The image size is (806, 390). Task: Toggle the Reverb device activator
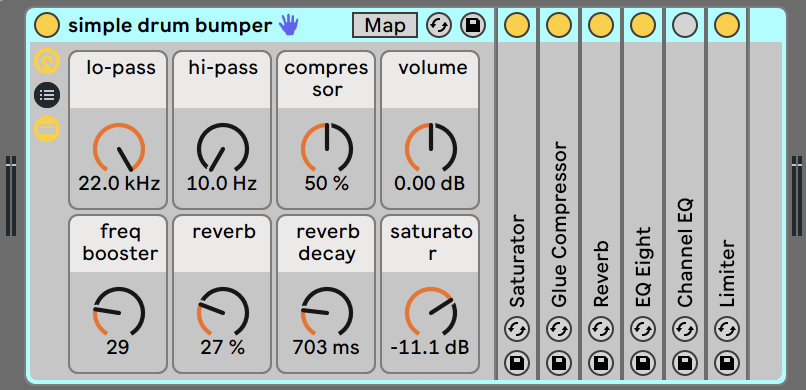click(x=601, y=25)
